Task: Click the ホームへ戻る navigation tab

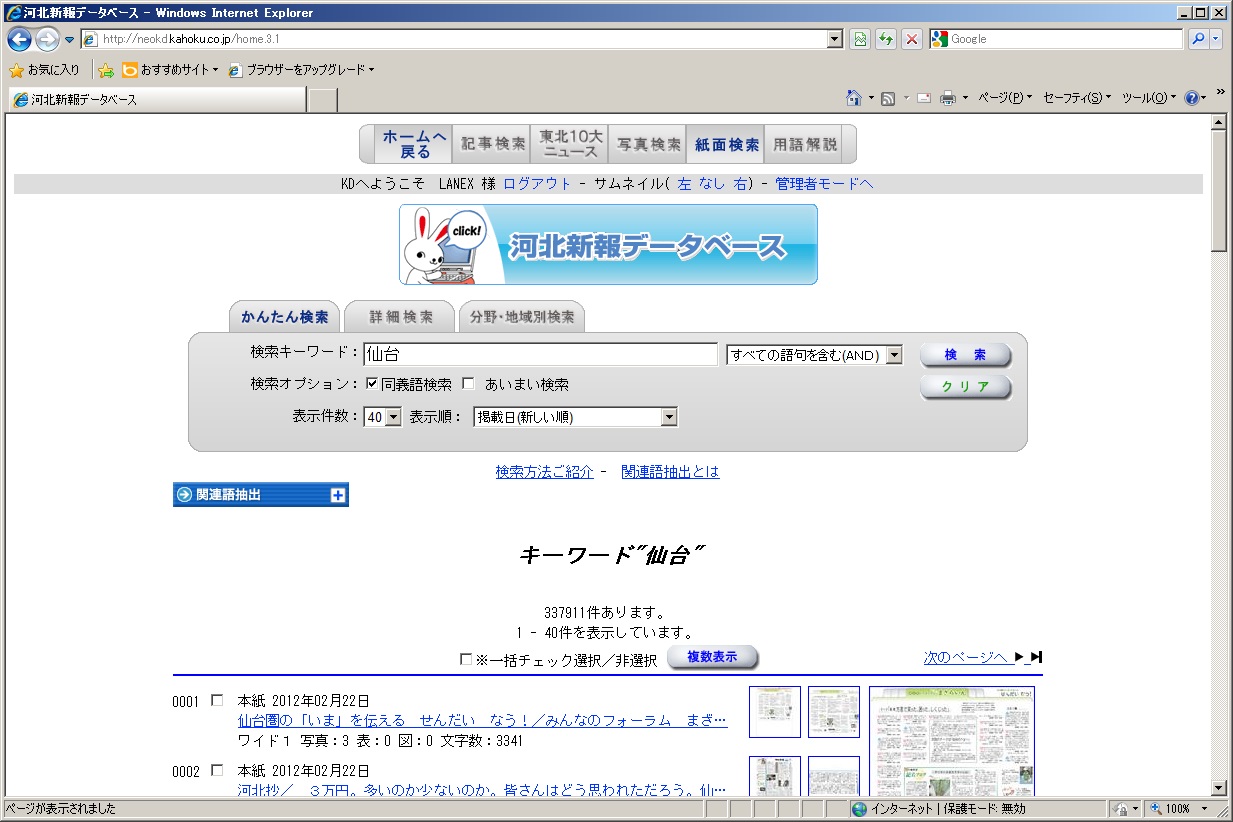Action: [415, 144]
